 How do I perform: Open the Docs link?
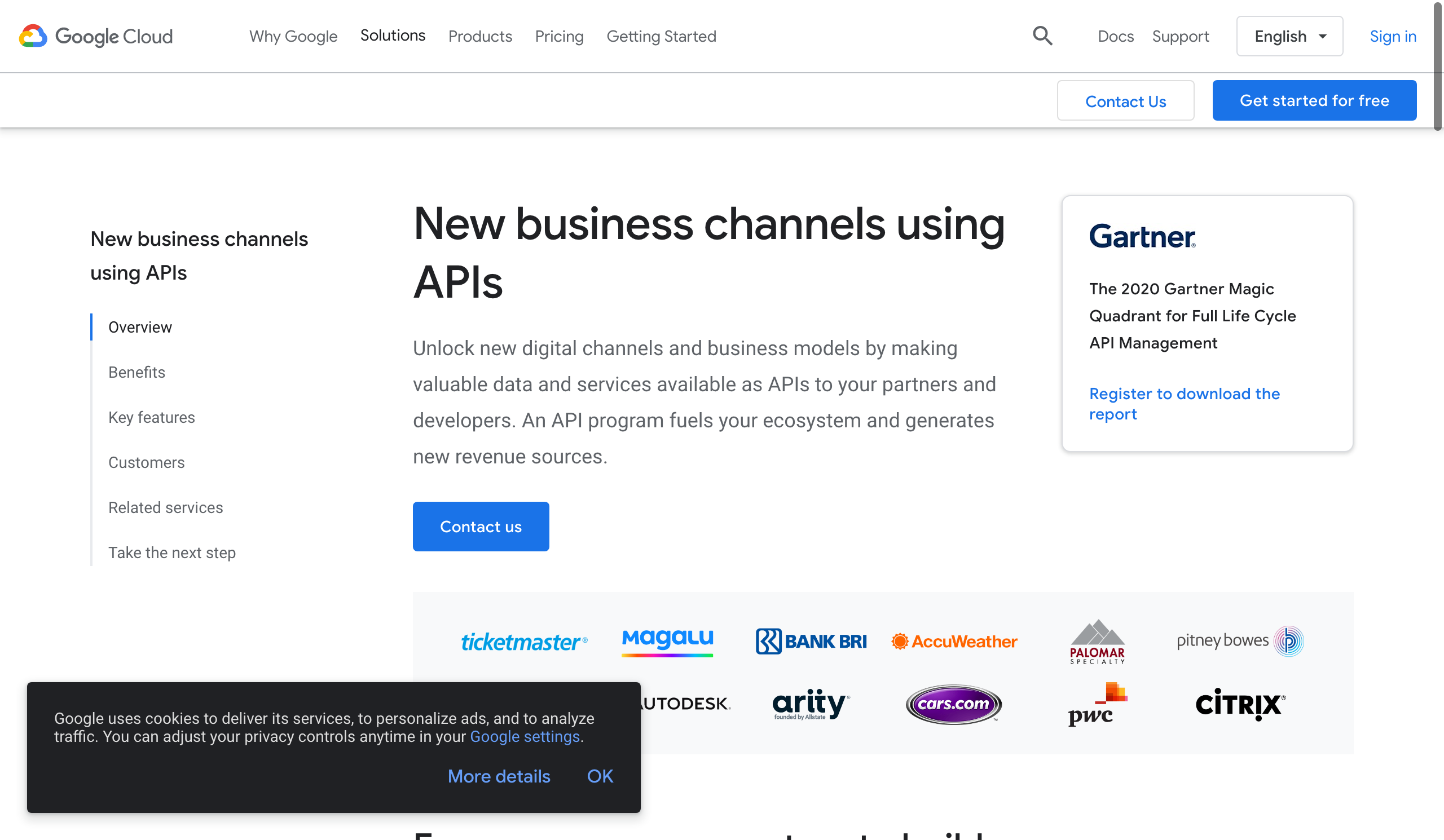(1116, 36)
